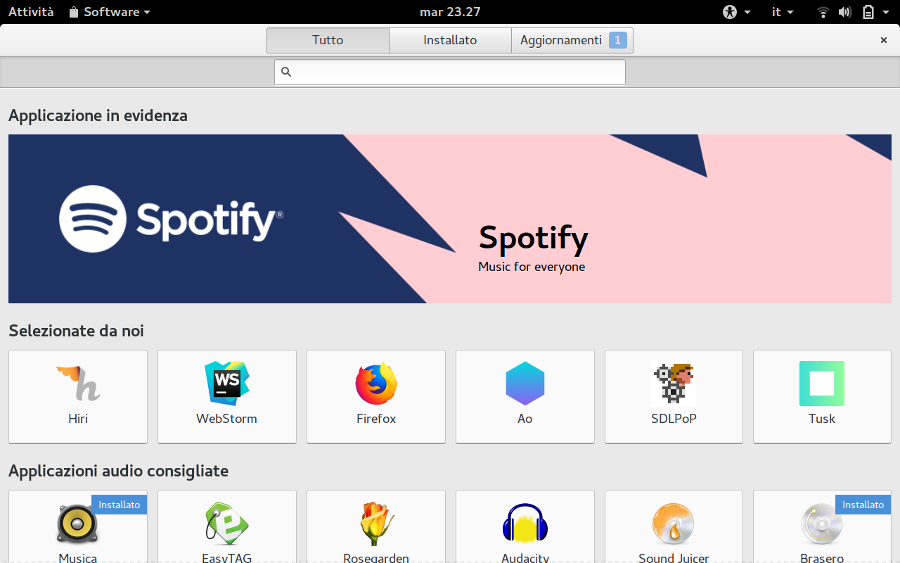The width and height of the screenshot is (900, 563).
Task: Click the Rosegarden rose icon
Action: coord(376,524)
